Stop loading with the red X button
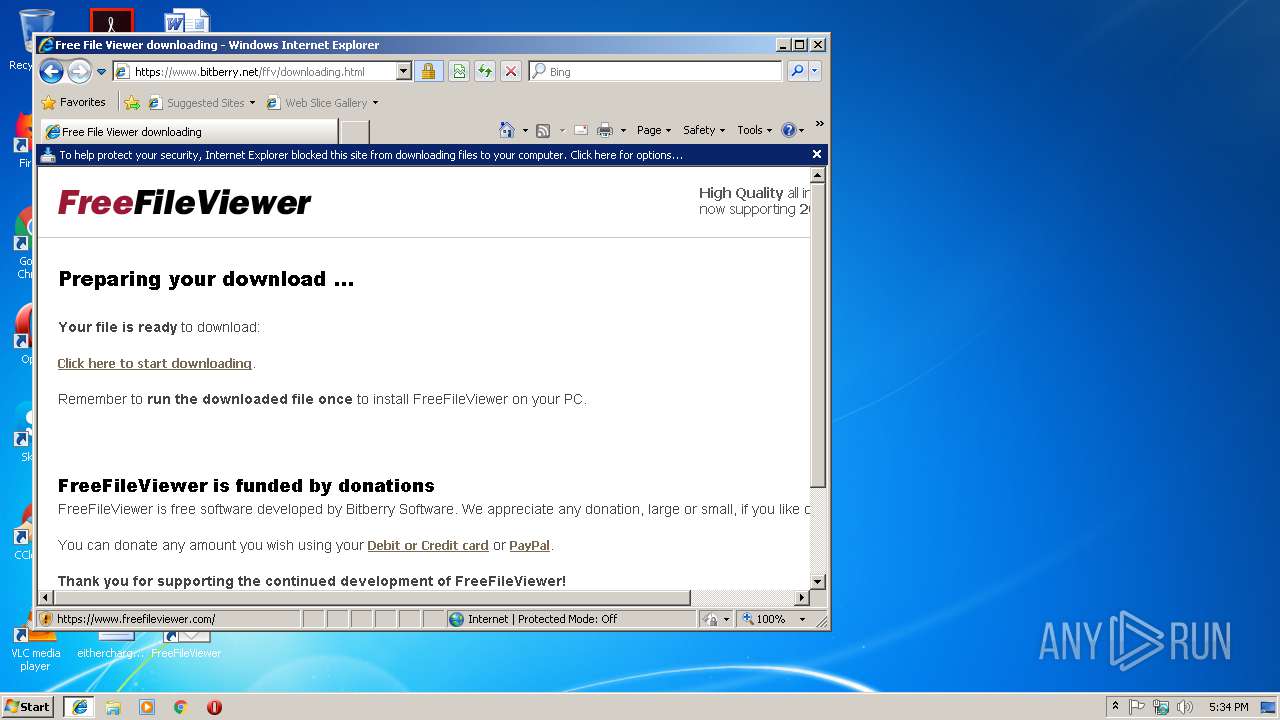This screenshot has width=1280, height=720. pos(510,72)
